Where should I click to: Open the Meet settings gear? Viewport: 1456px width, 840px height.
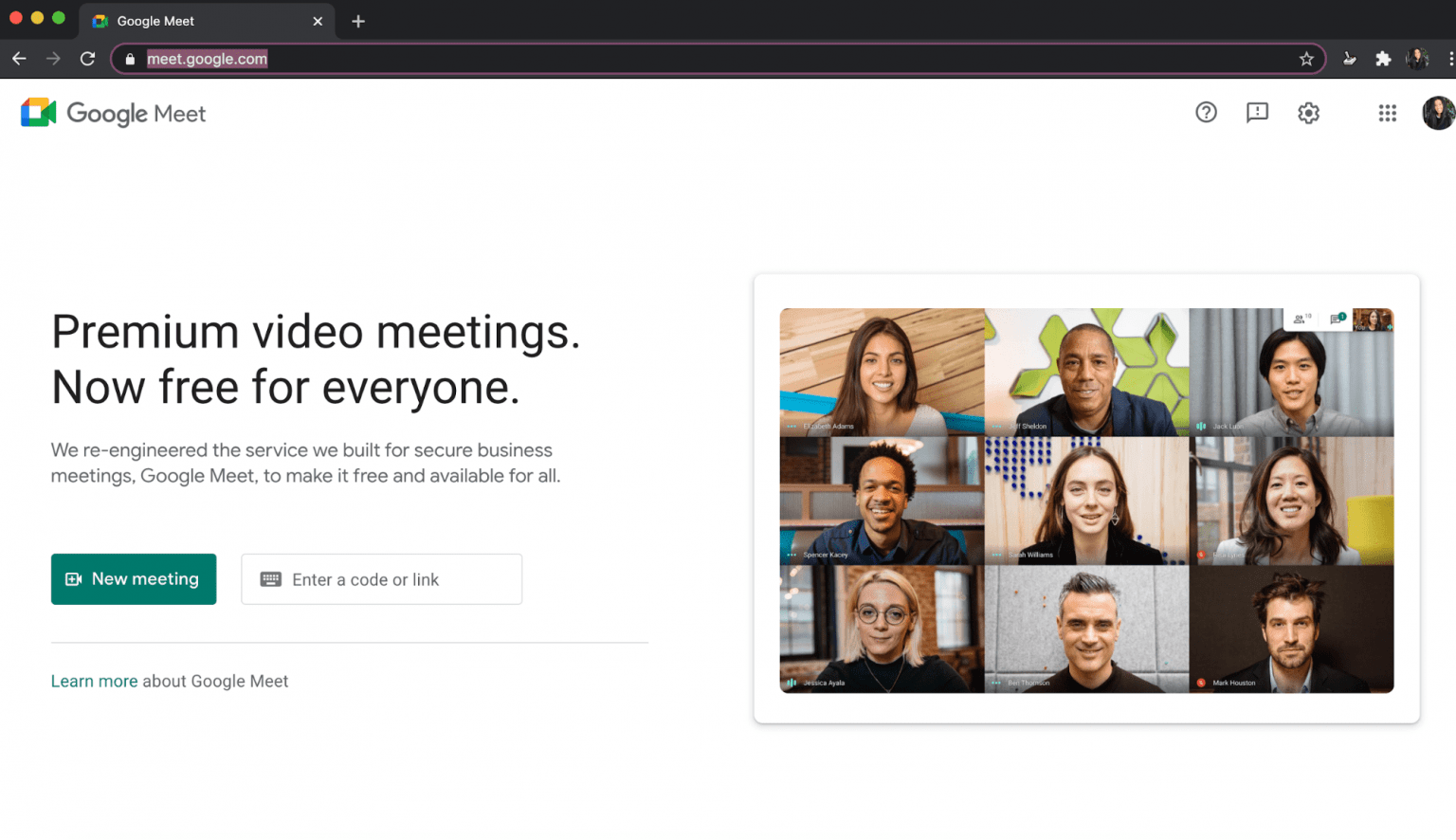tap(1308, 113)
